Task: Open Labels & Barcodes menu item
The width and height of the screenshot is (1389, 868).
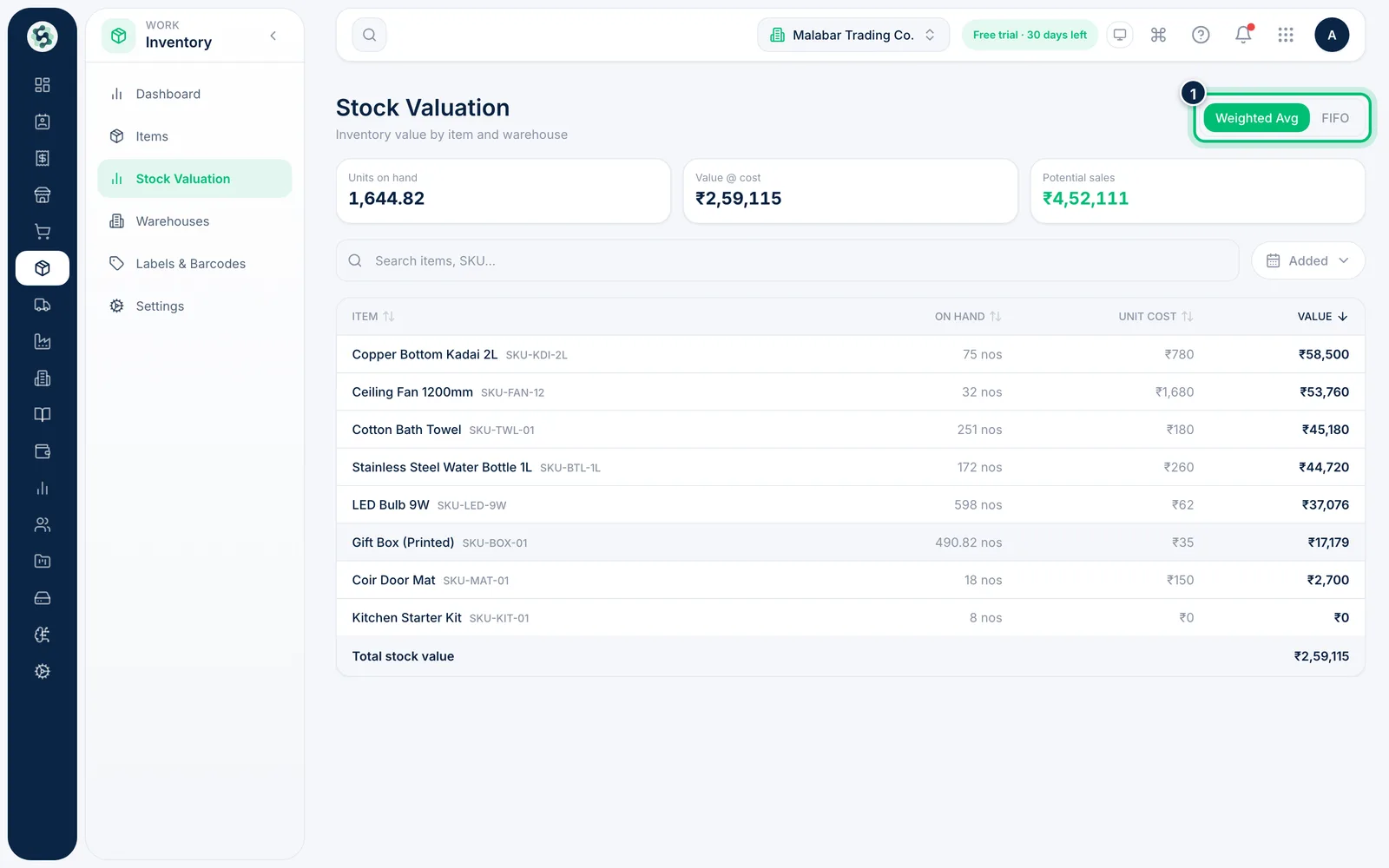Action: 194,264
